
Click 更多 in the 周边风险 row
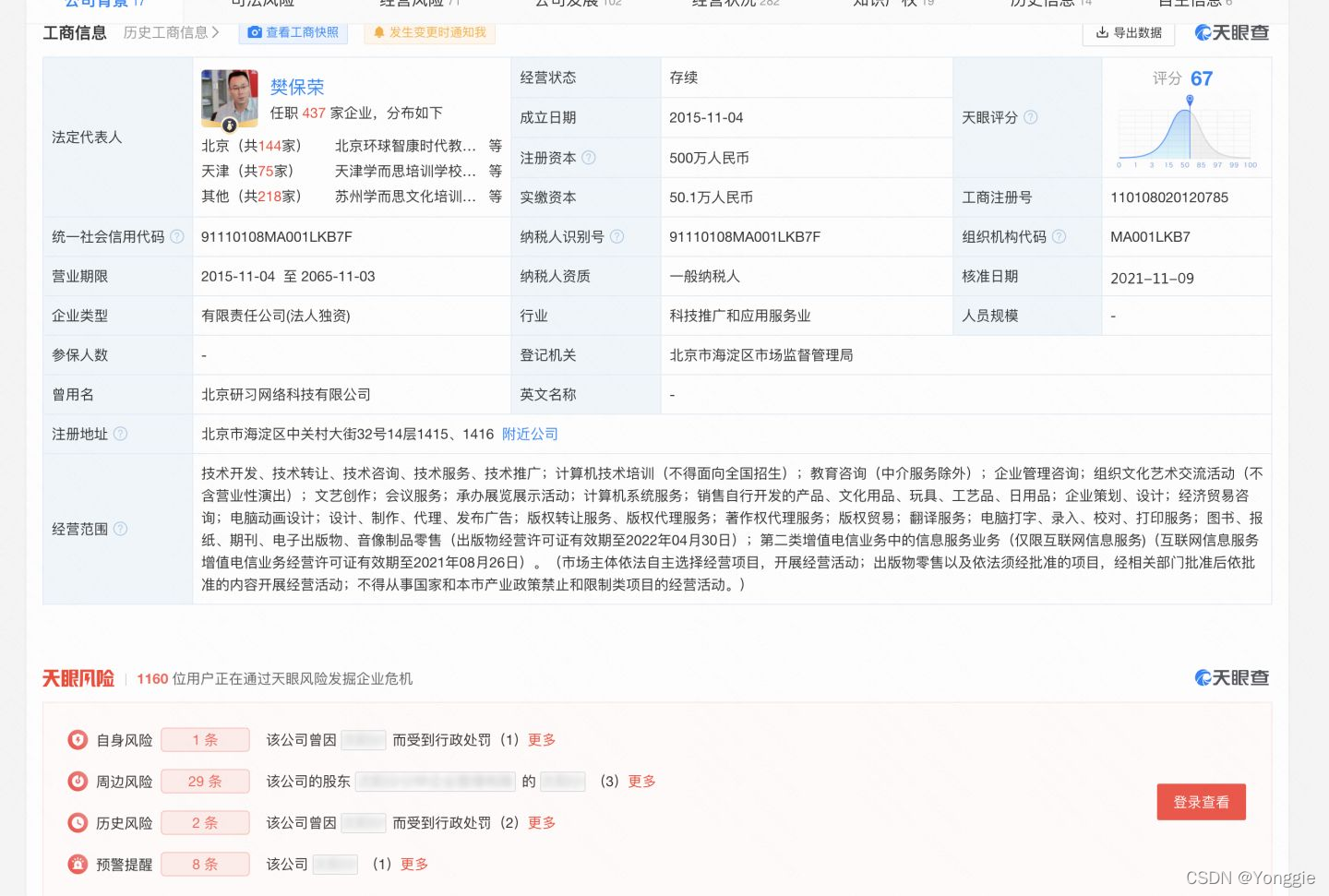pos(641,782)
